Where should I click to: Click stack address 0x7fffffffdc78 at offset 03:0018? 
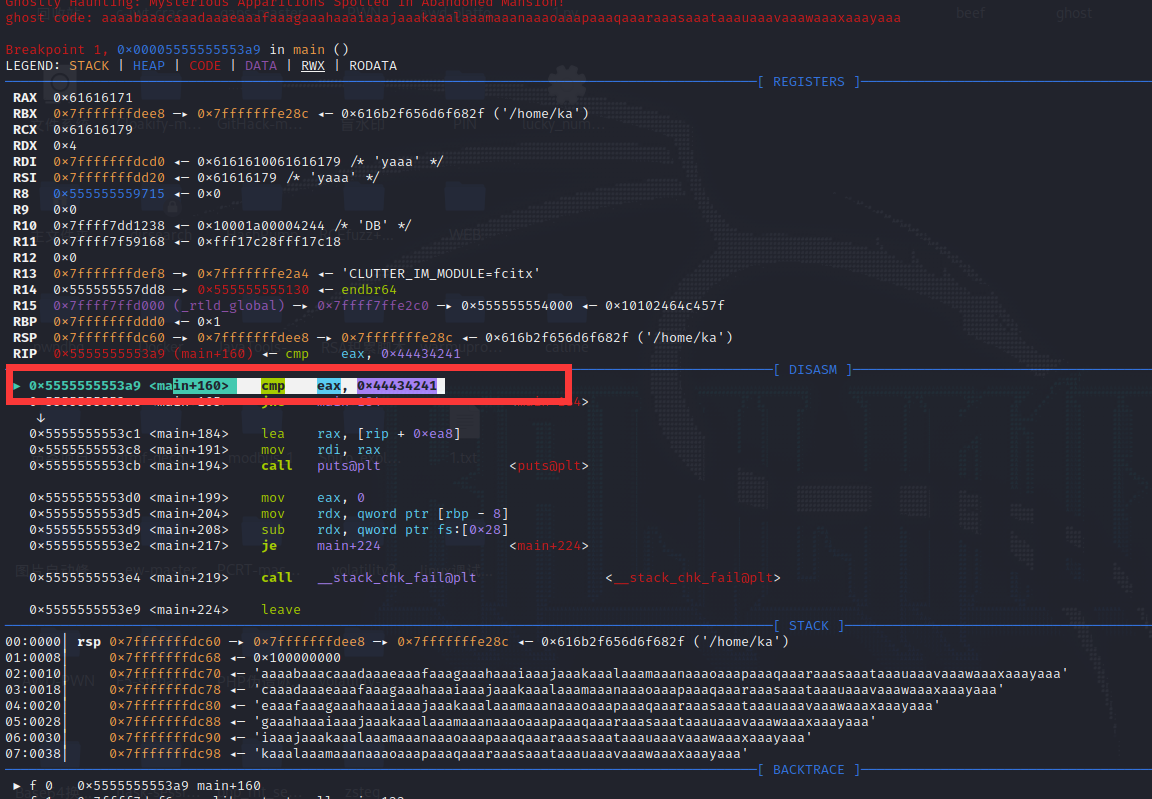point(165,690)
